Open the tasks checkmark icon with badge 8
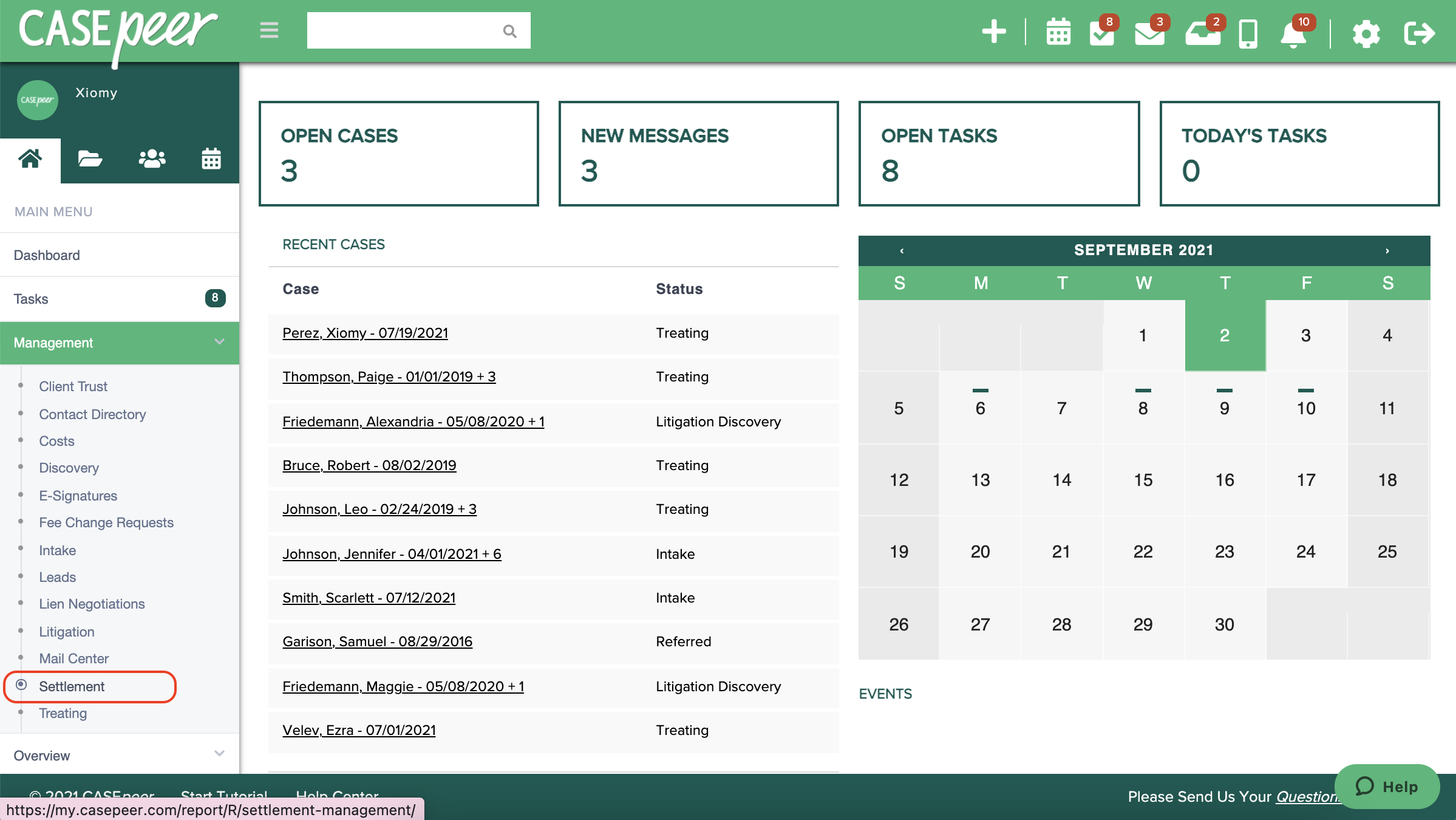 (1101, 33)
